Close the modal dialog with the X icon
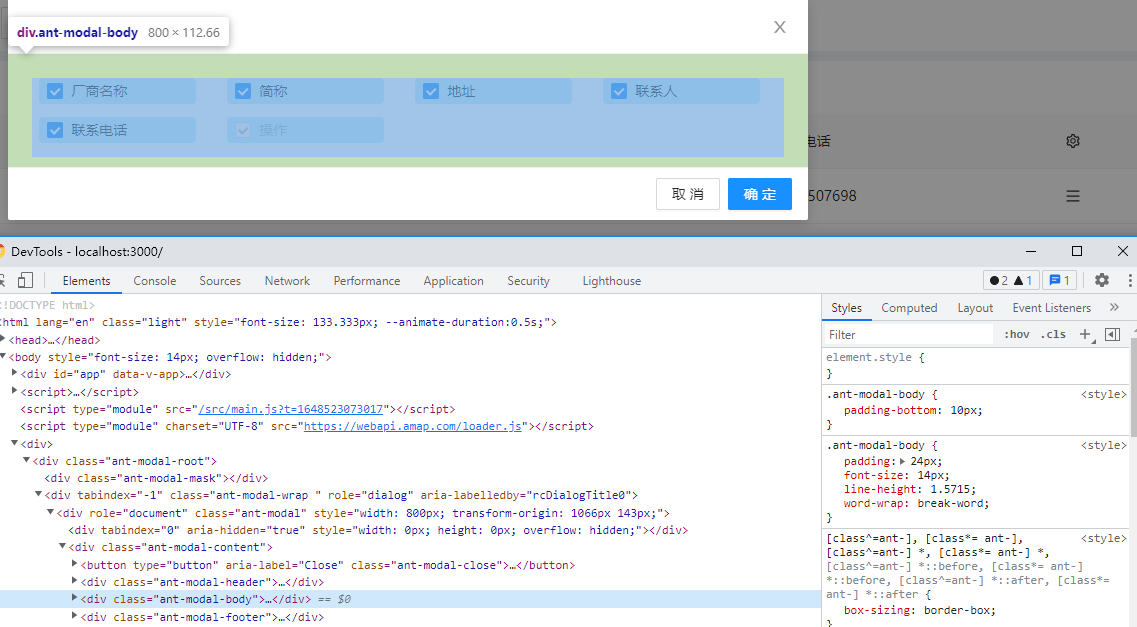1137x627 pixels. [x=780, y=27]
